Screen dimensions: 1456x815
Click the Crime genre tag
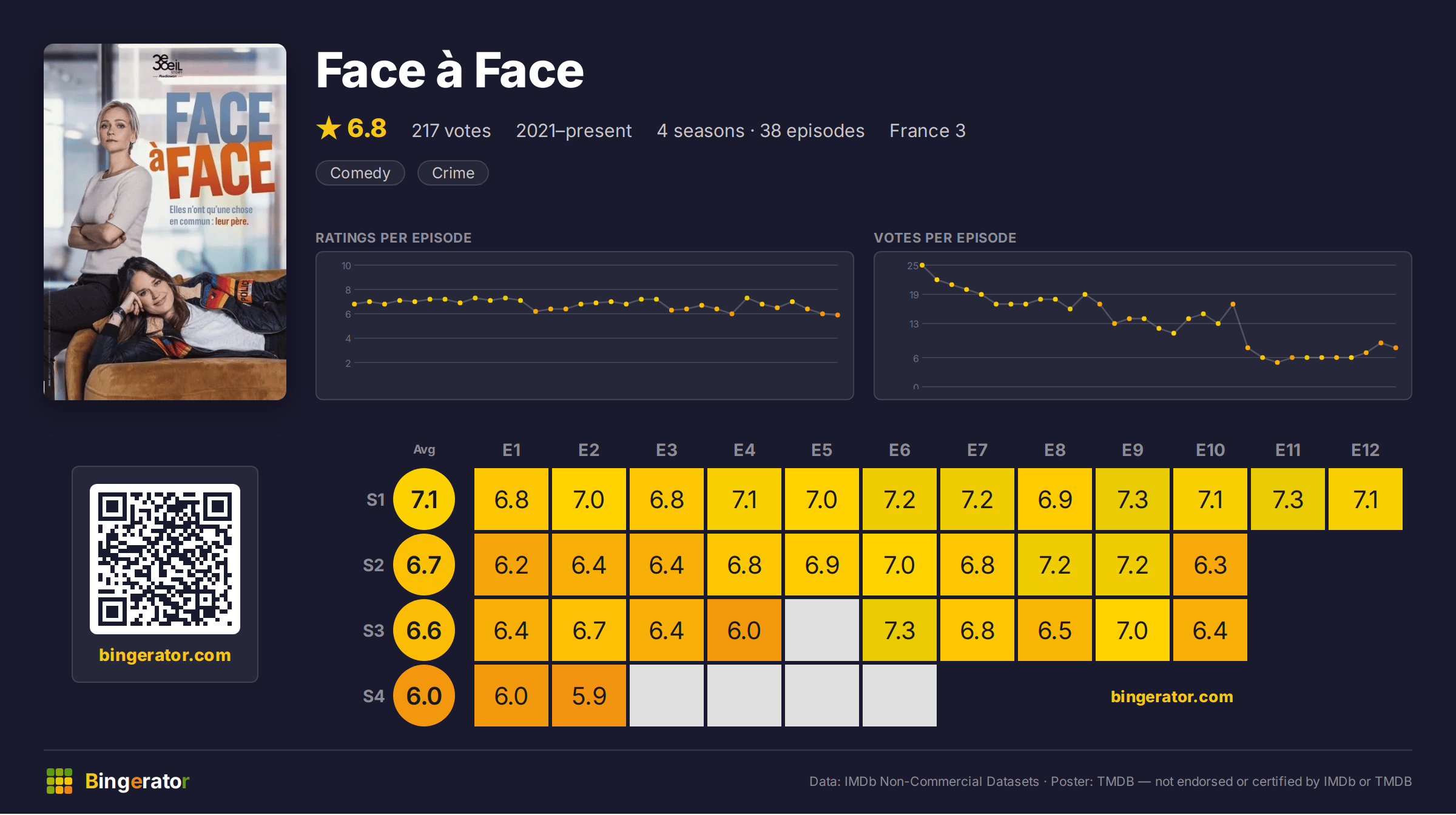click(453, 173)
